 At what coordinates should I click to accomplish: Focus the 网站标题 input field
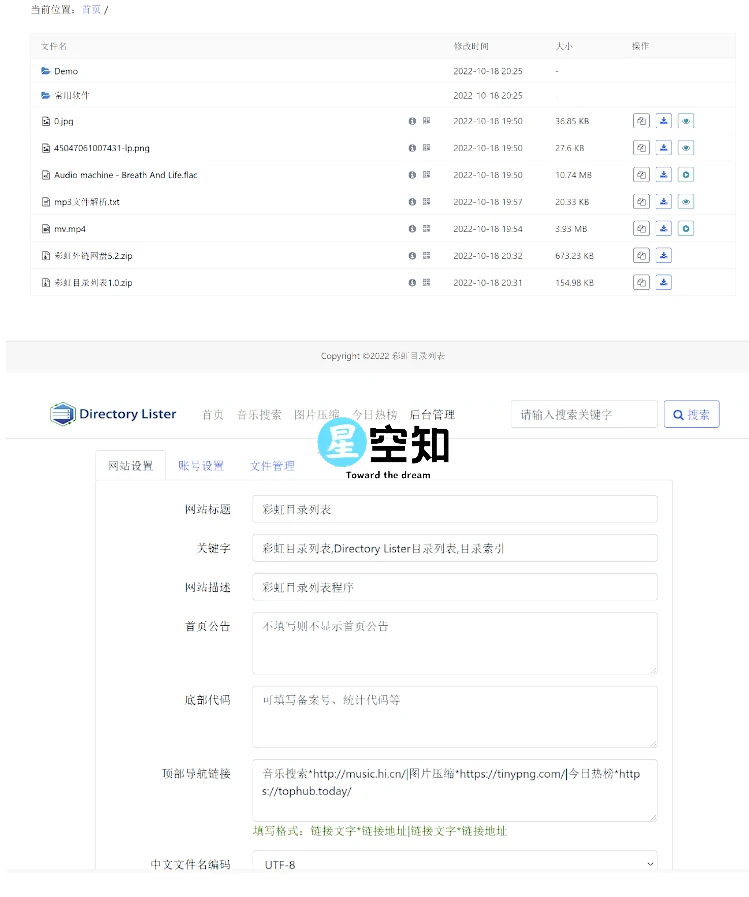455,509
